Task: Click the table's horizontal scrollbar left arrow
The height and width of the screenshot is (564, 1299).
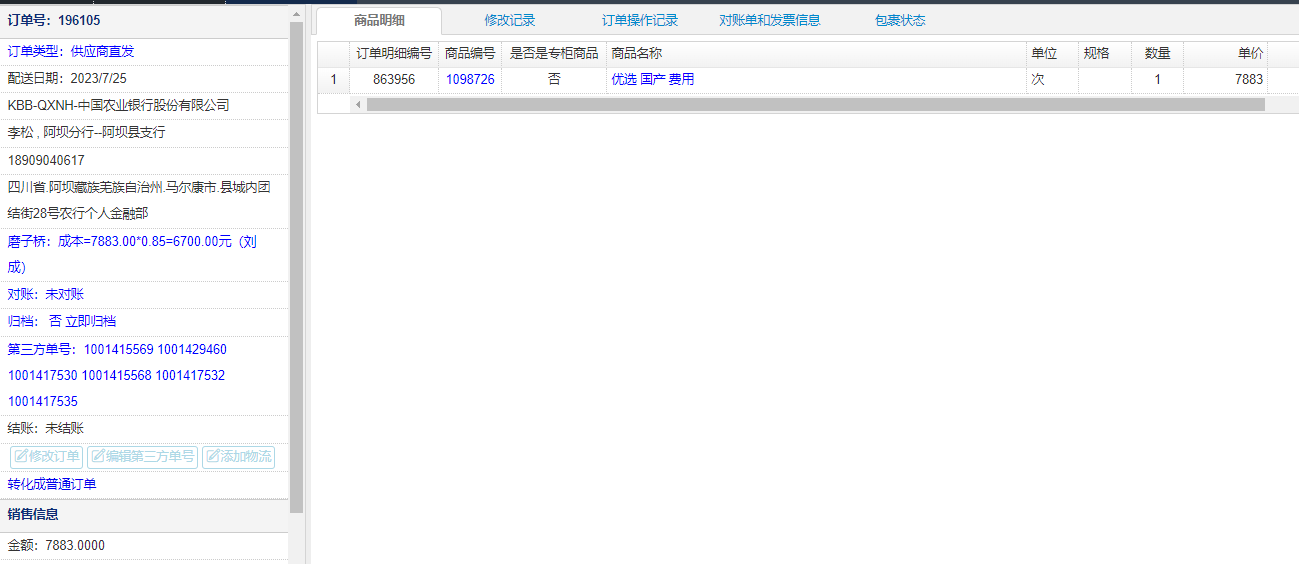Action: click(358, 104)
